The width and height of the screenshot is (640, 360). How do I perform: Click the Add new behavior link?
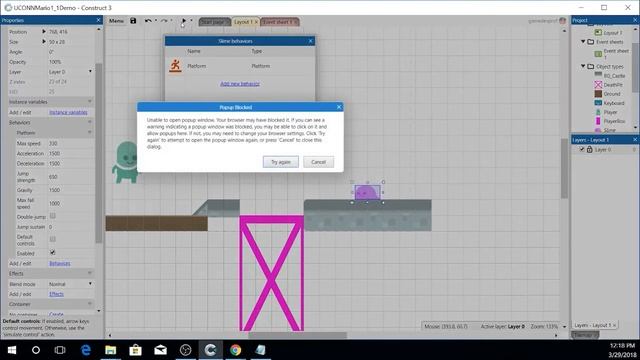(x=240, y=84)
